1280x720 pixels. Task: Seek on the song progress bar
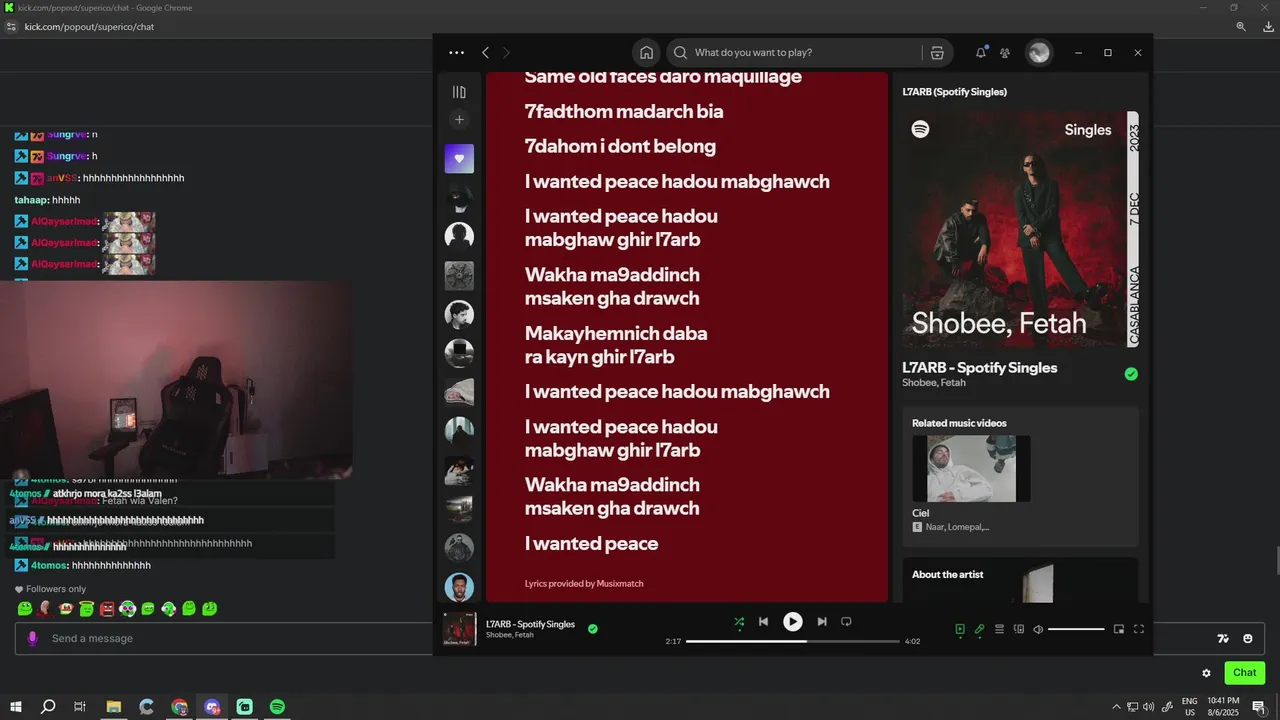(x=793, y=641)
